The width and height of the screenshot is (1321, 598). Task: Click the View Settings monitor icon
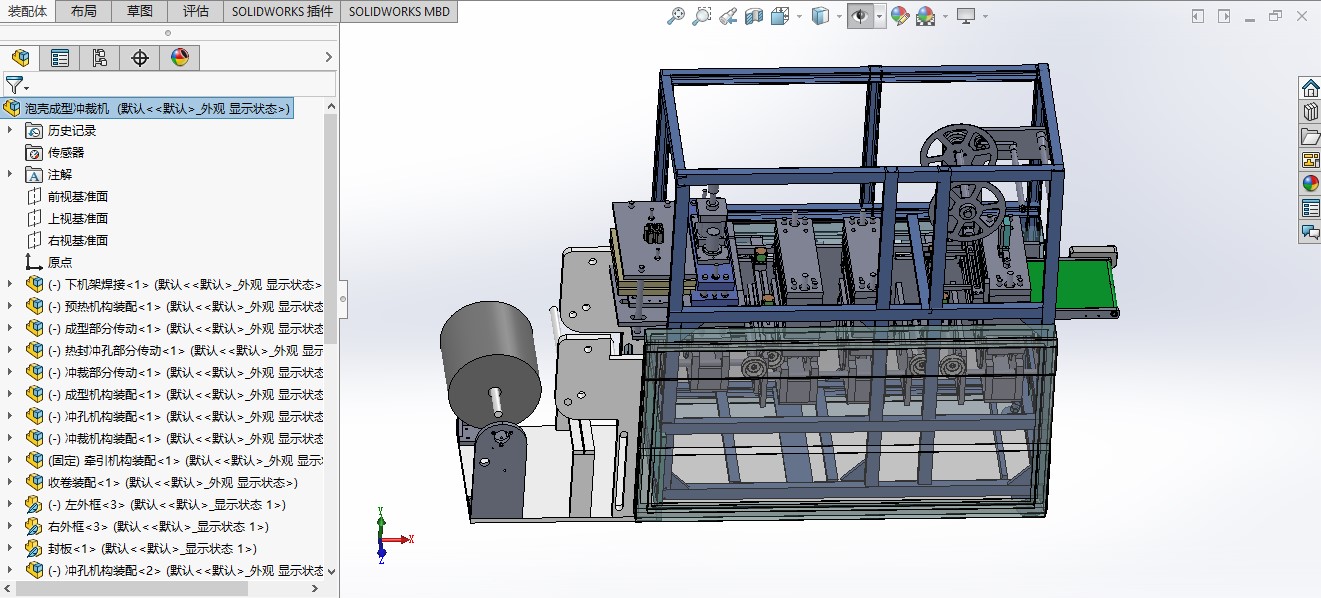pyautogui.click(x=966, y=16)
